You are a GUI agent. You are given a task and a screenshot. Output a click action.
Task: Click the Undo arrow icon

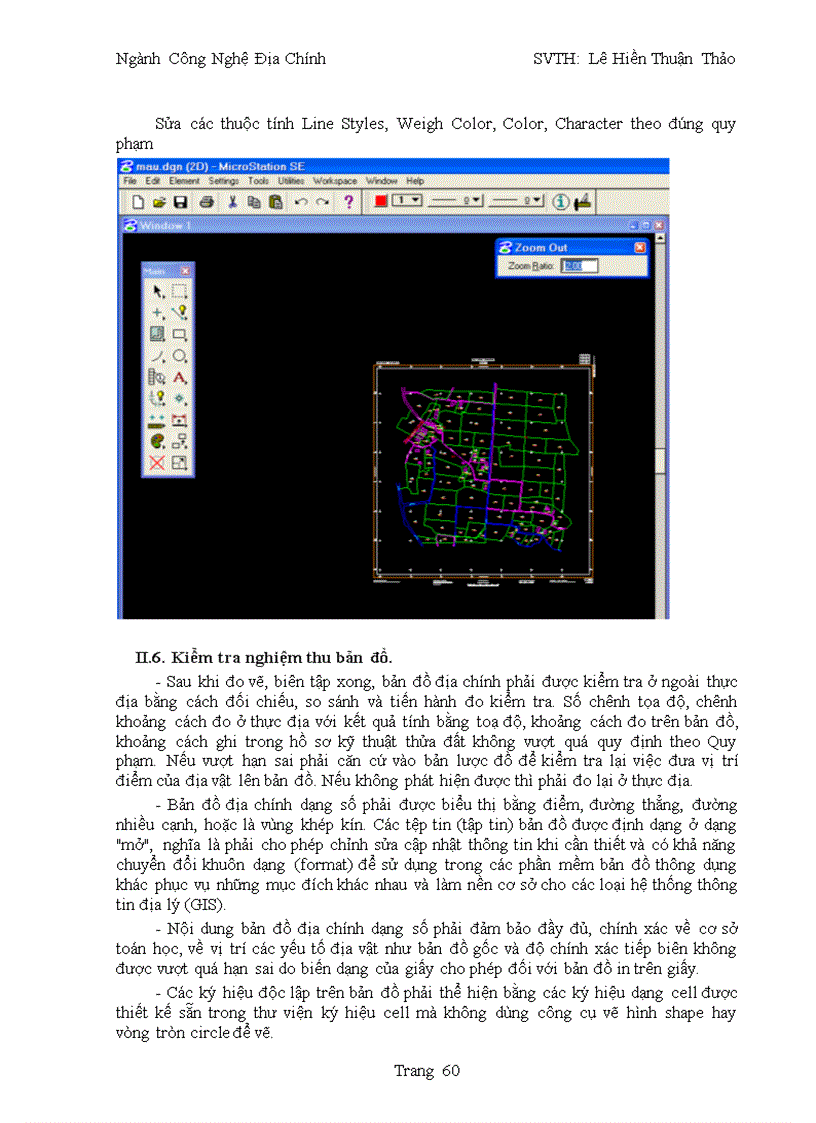[x=299, y=202]
